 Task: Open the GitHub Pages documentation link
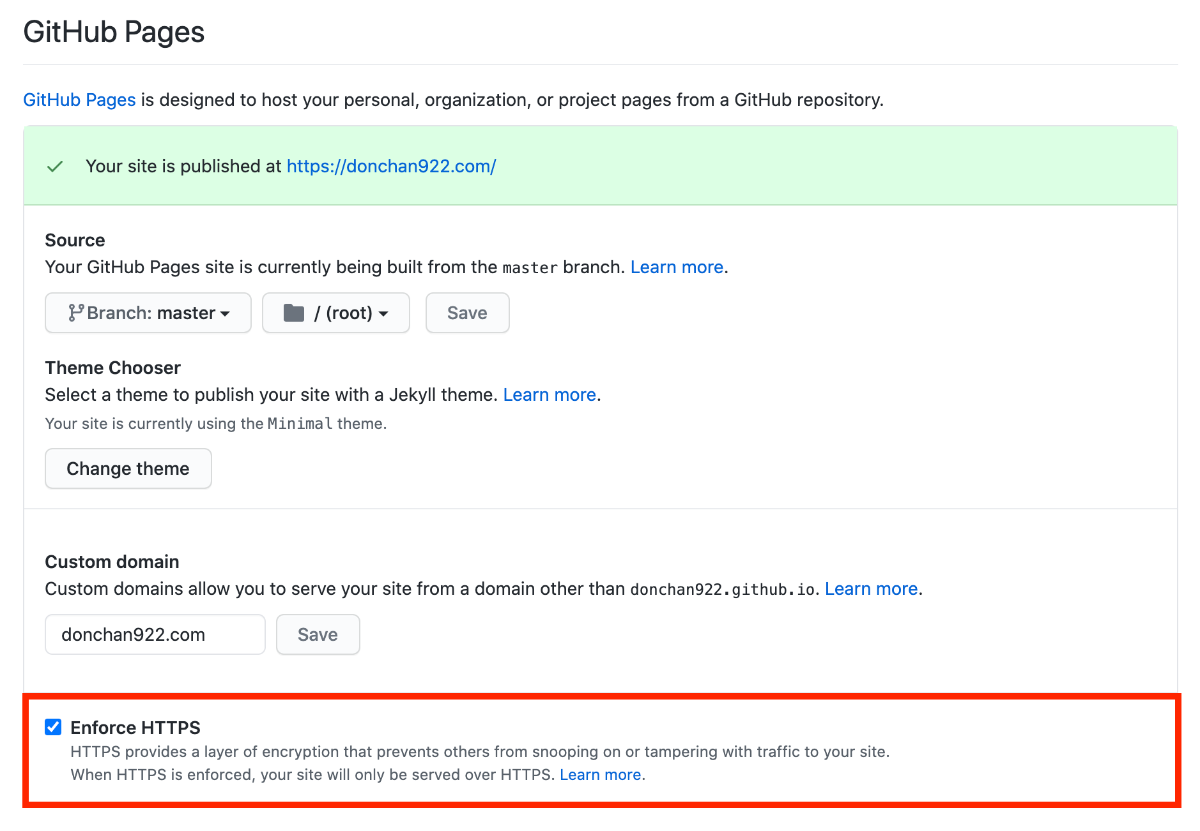79,100
